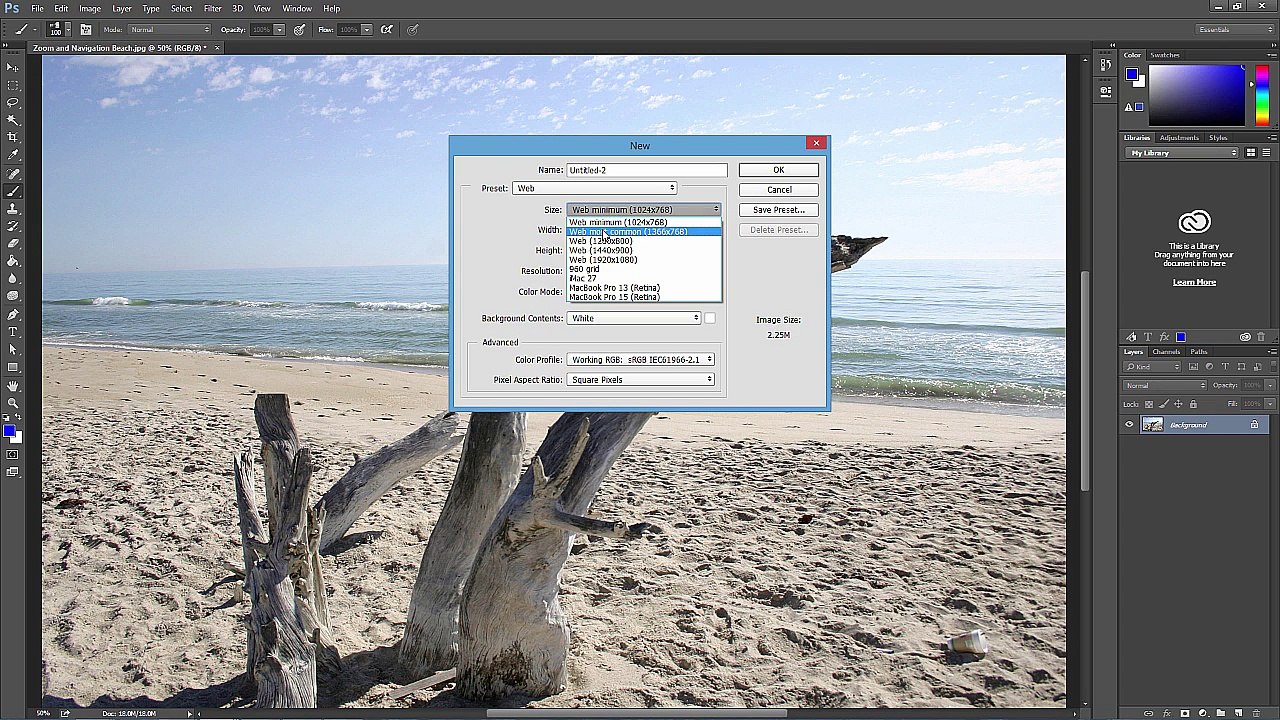Delete library item with trash icon
This screenshot has height=720, width=1280.
(1260, 337)
